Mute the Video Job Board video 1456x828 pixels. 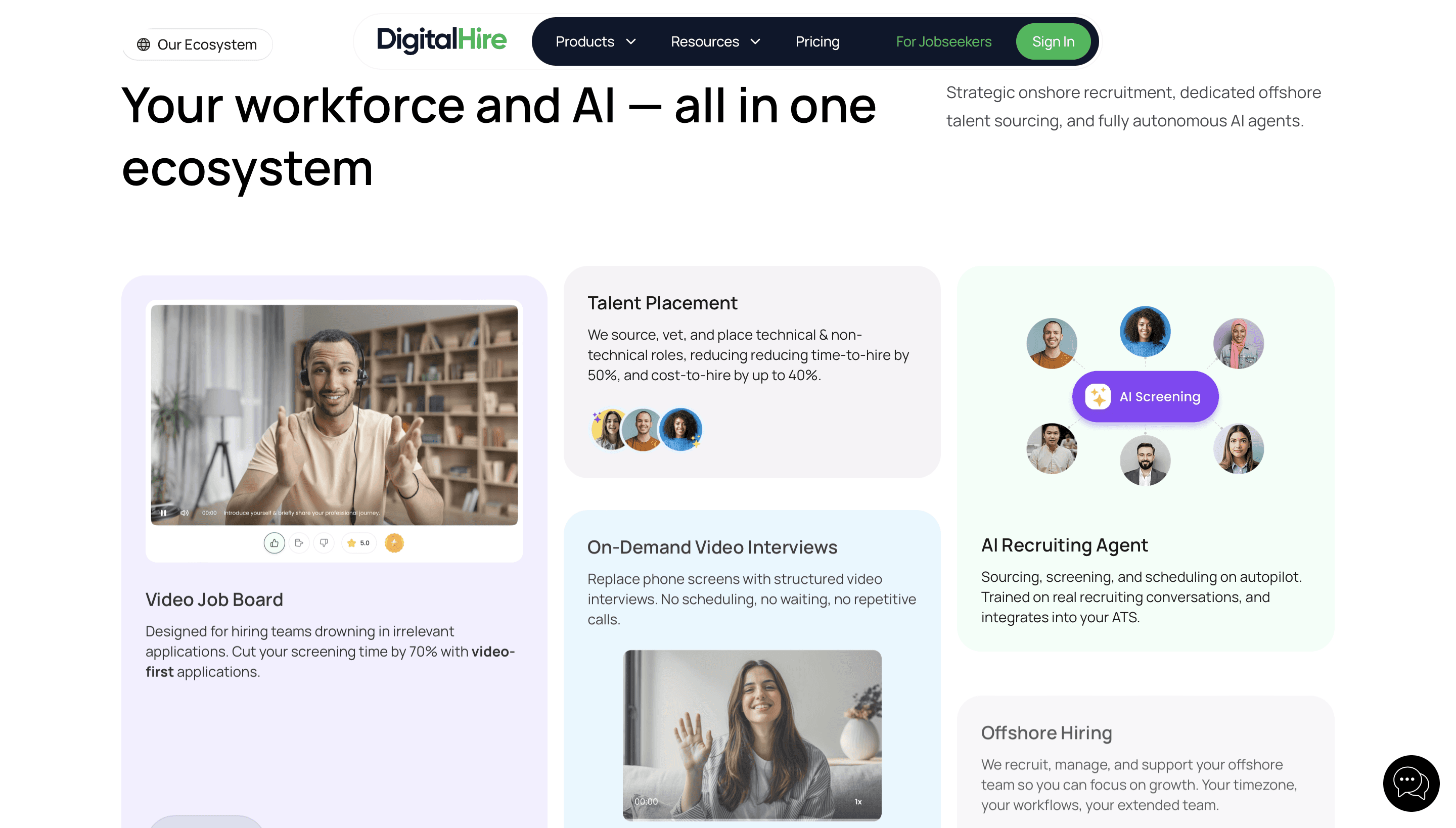pos(184,513)
